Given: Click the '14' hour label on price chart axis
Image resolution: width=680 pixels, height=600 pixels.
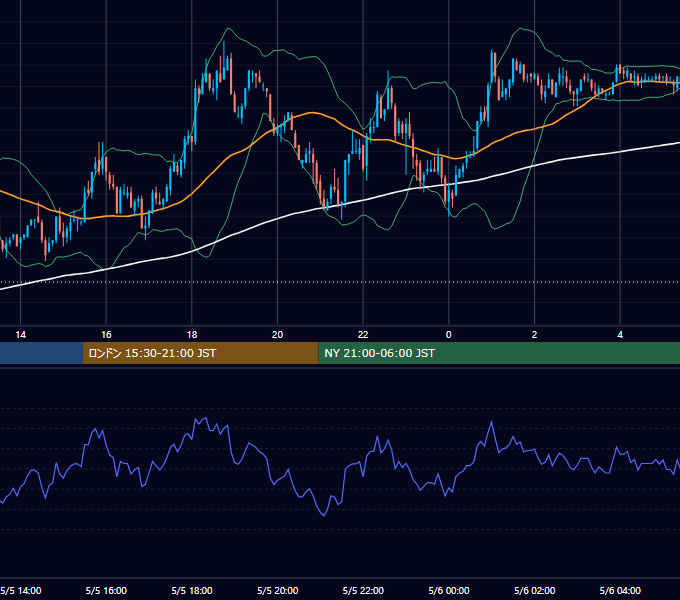Looking at the screenshot, I should (x=20, y=335).
